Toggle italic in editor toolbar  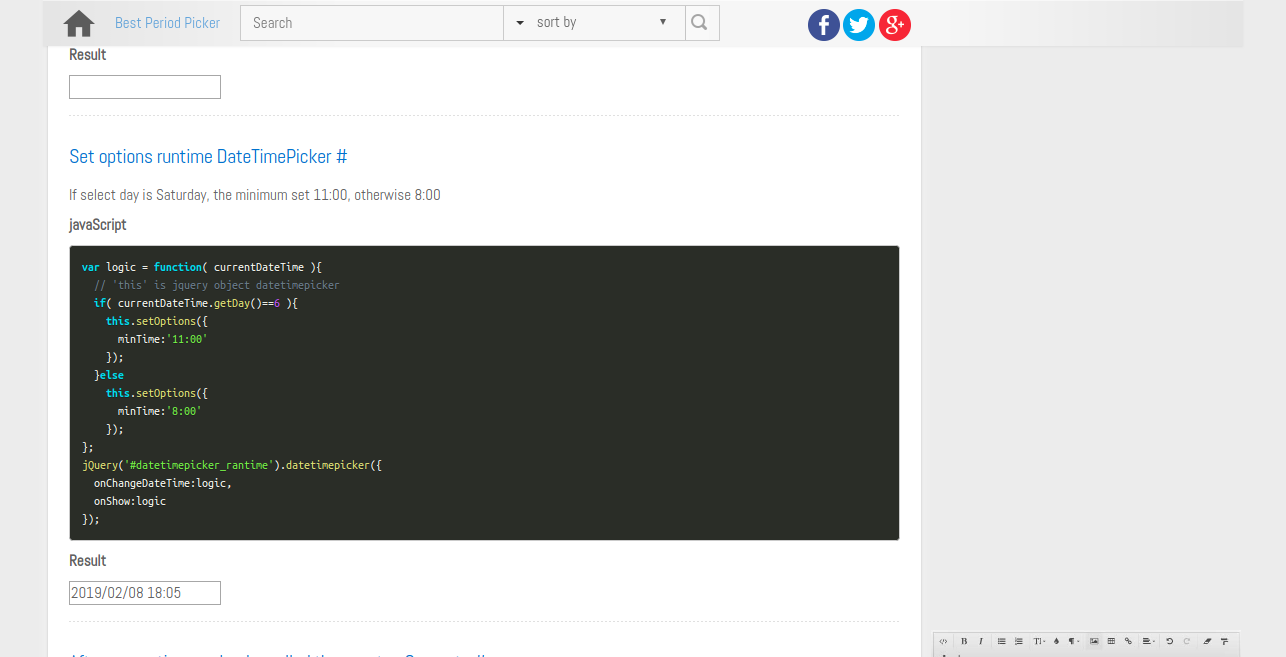click(x=981, y=641)
